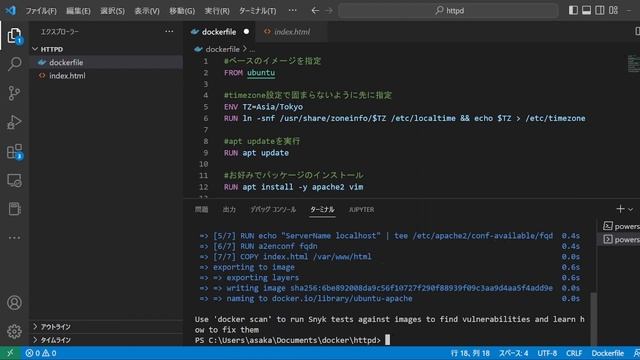Open the 編集(E) menu

click(x=78, y=11)
